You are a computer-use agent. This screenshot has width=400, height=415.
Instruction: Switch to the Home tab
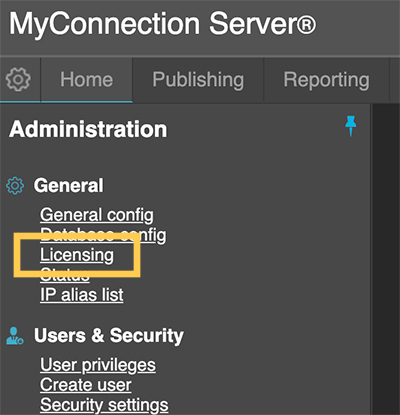pyautogui.click(x=87, y=80)
